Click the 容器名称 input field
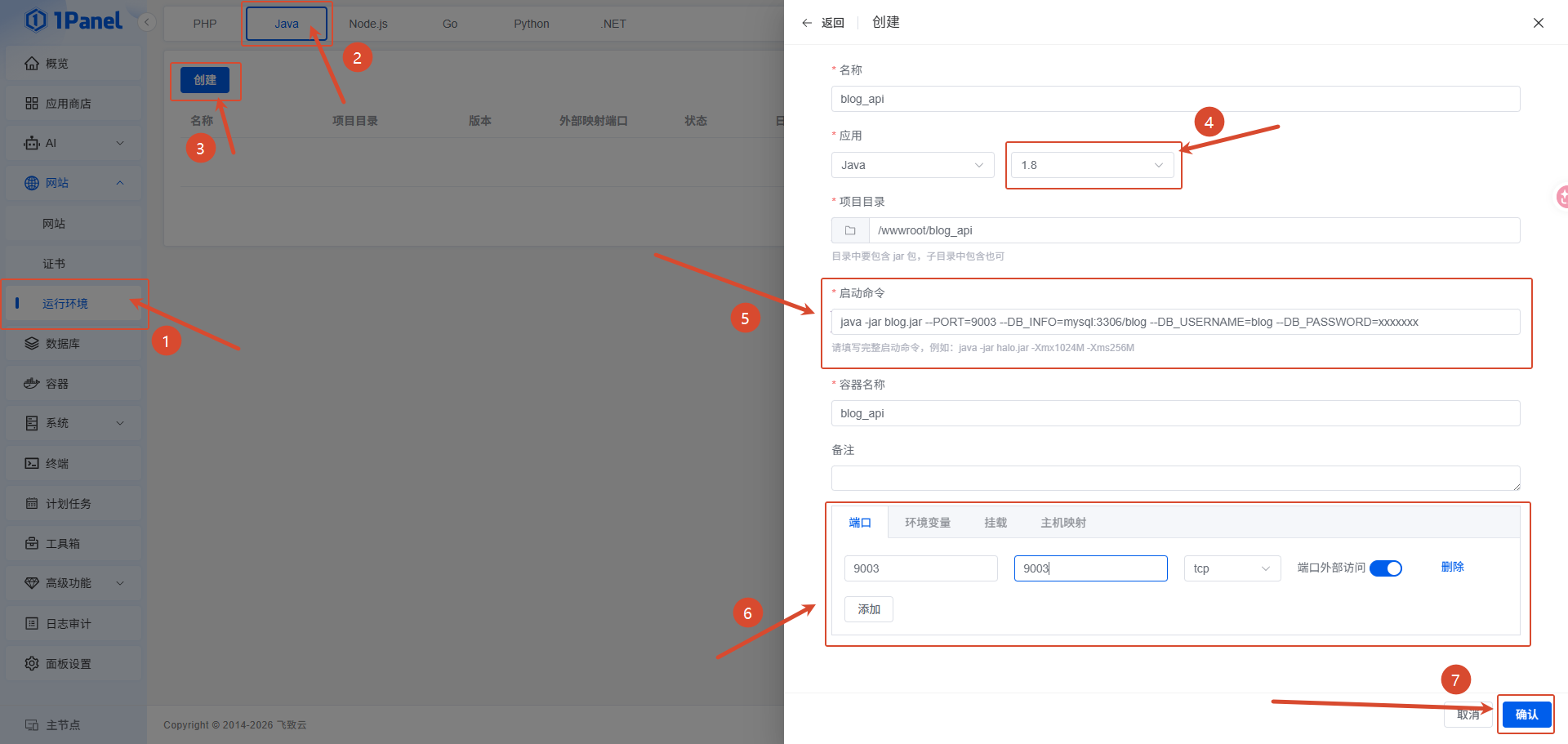Screen dimensions: 1568x744 pyautogui.click(x=1176, y=413)
